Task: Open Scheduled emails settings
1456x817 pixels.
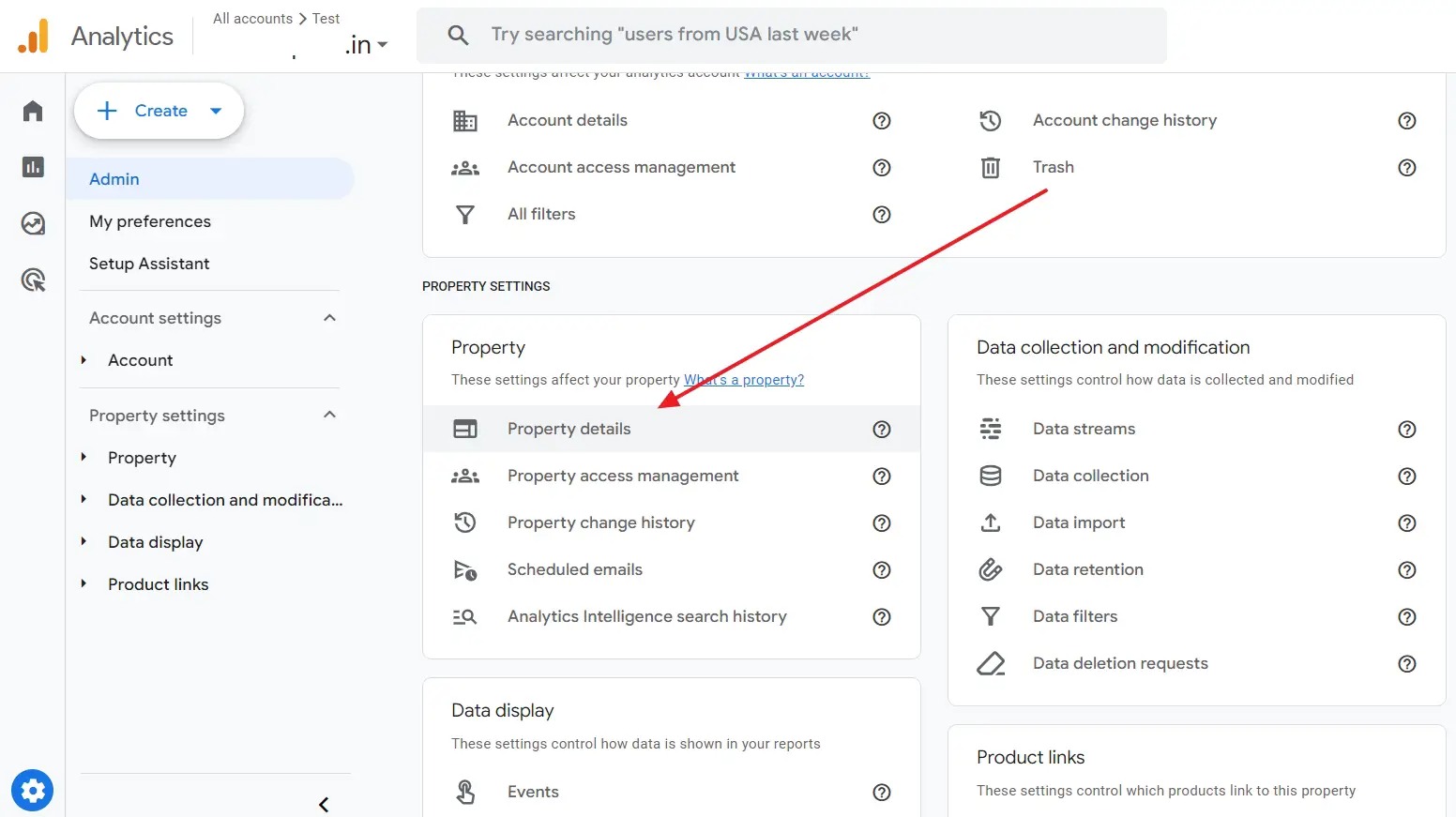Action: click(574, 569)
